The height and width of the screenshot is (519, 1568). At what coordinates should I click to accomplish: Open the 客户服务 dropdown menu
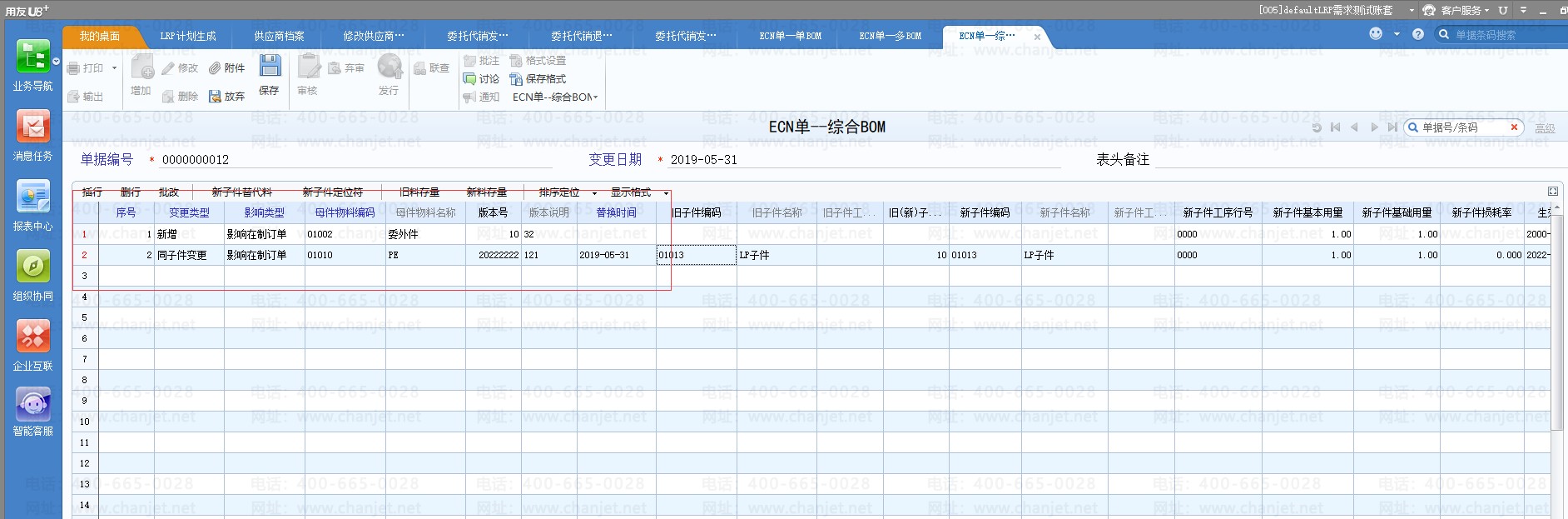point(1466,10)
